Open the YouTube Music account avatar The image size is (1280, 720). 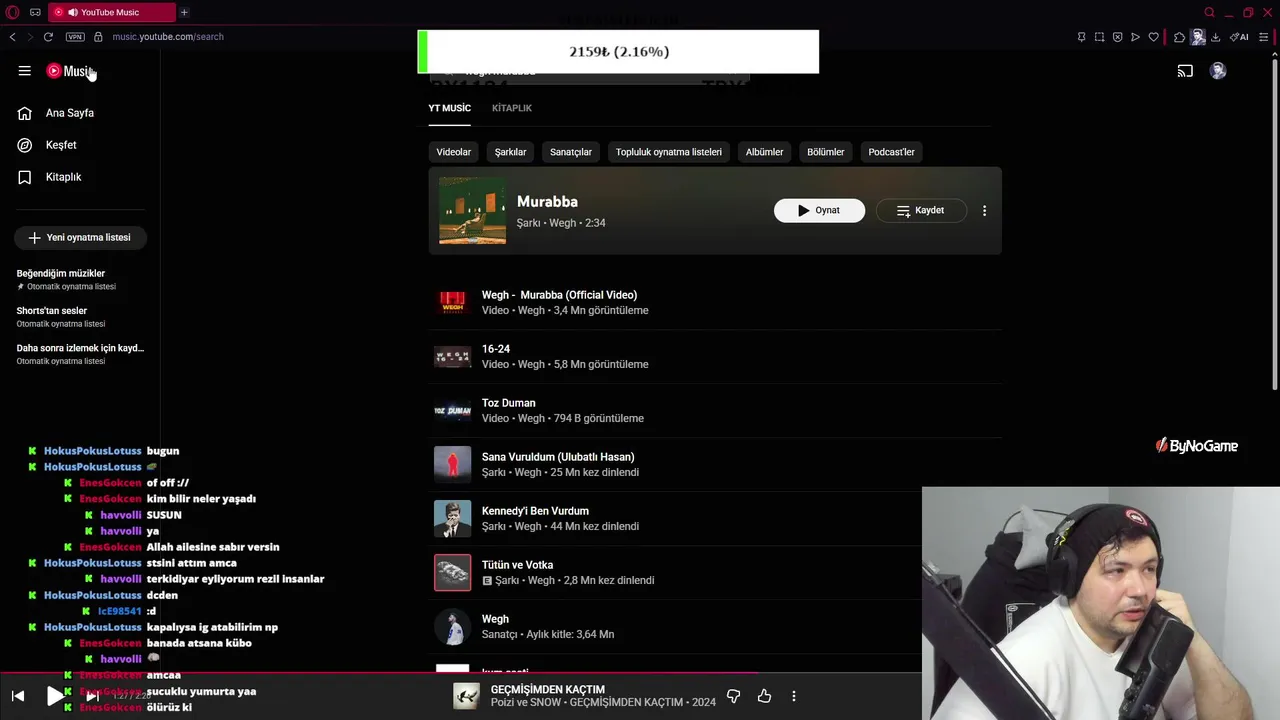point(1218,71)
